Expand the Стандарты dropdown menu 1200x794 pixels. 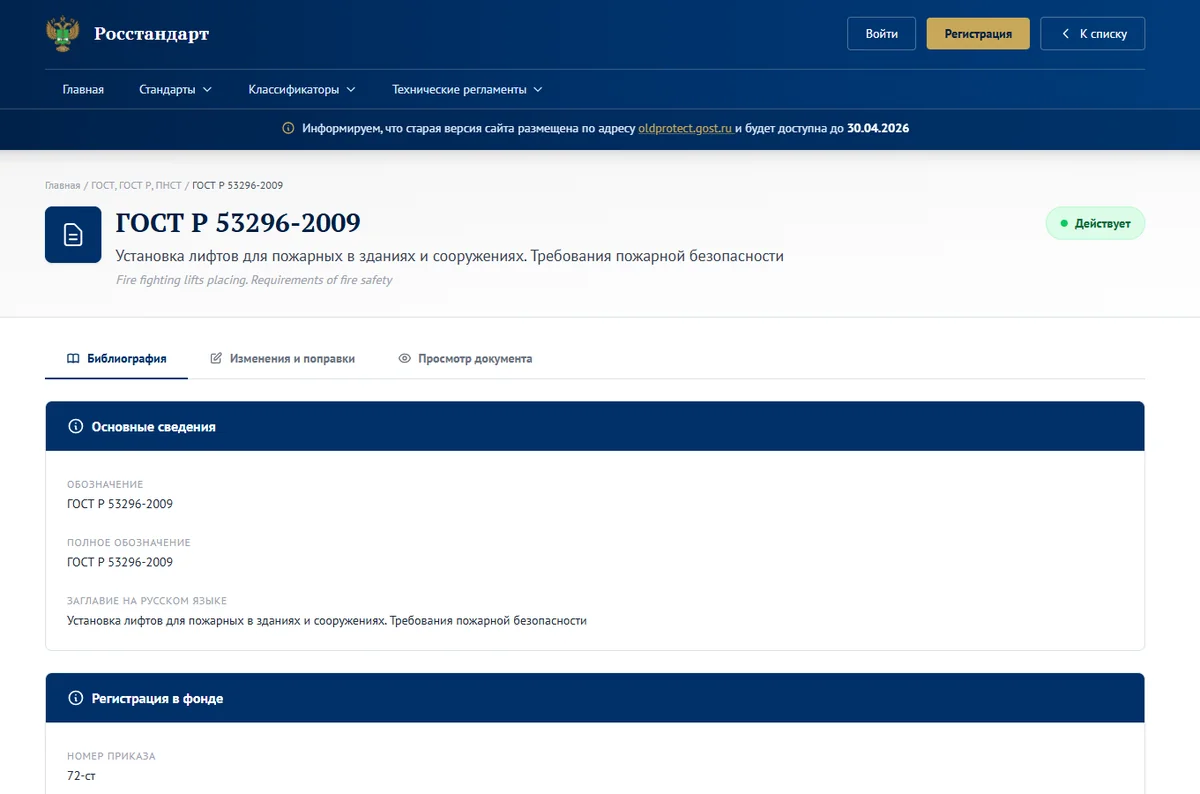pos(176,89)
